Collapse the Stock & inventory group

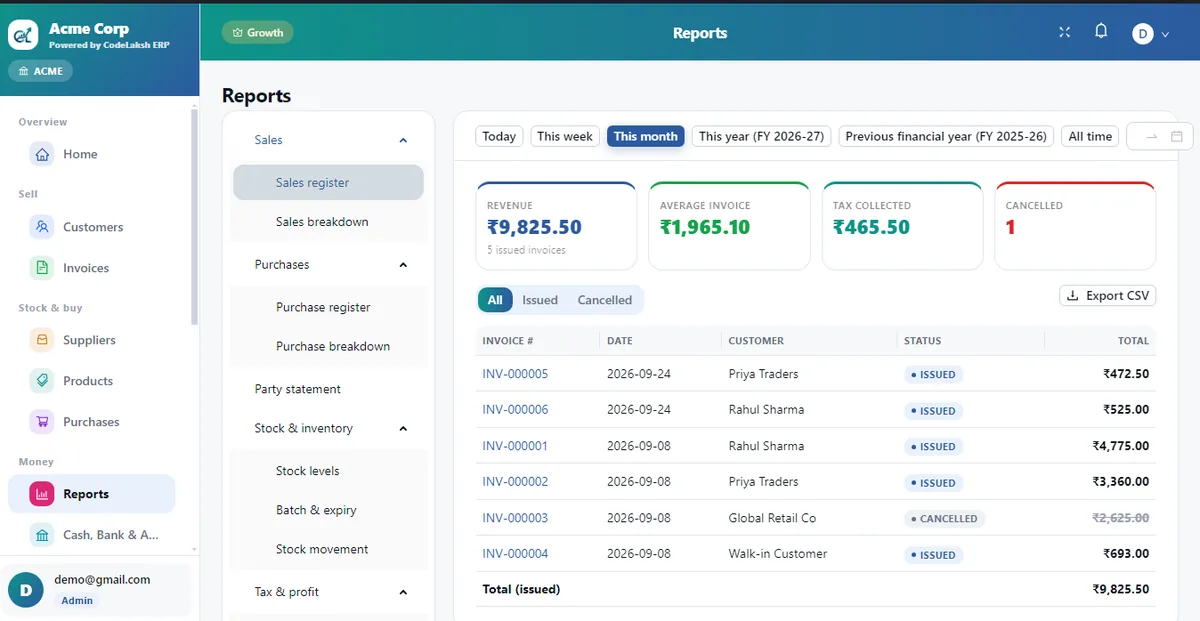403,429
